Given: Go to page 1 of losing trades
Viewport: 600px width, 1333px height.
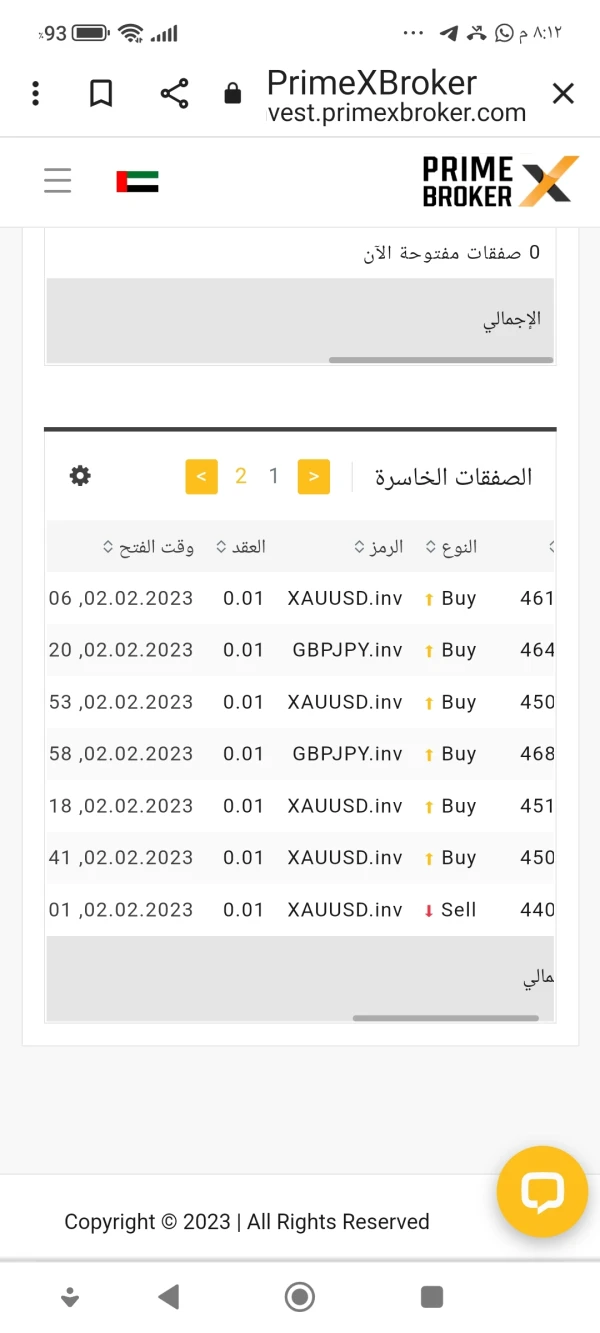Looking at the screenshot, I should tap(274, 476).
